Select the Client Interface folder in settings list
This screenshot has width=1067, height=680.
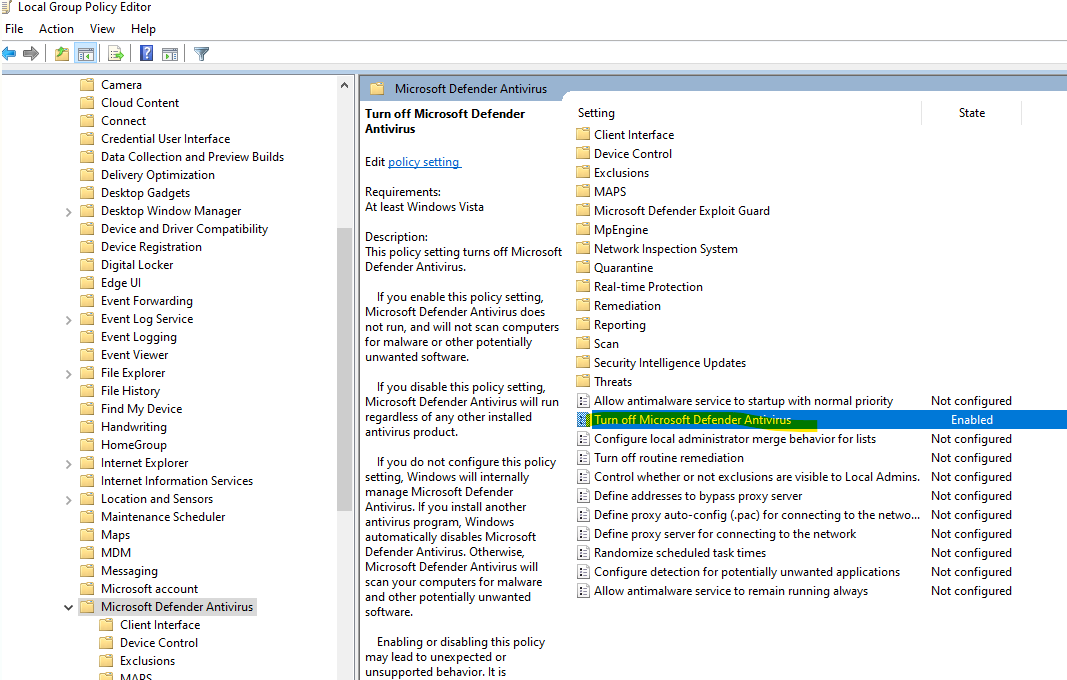(634, 135)
